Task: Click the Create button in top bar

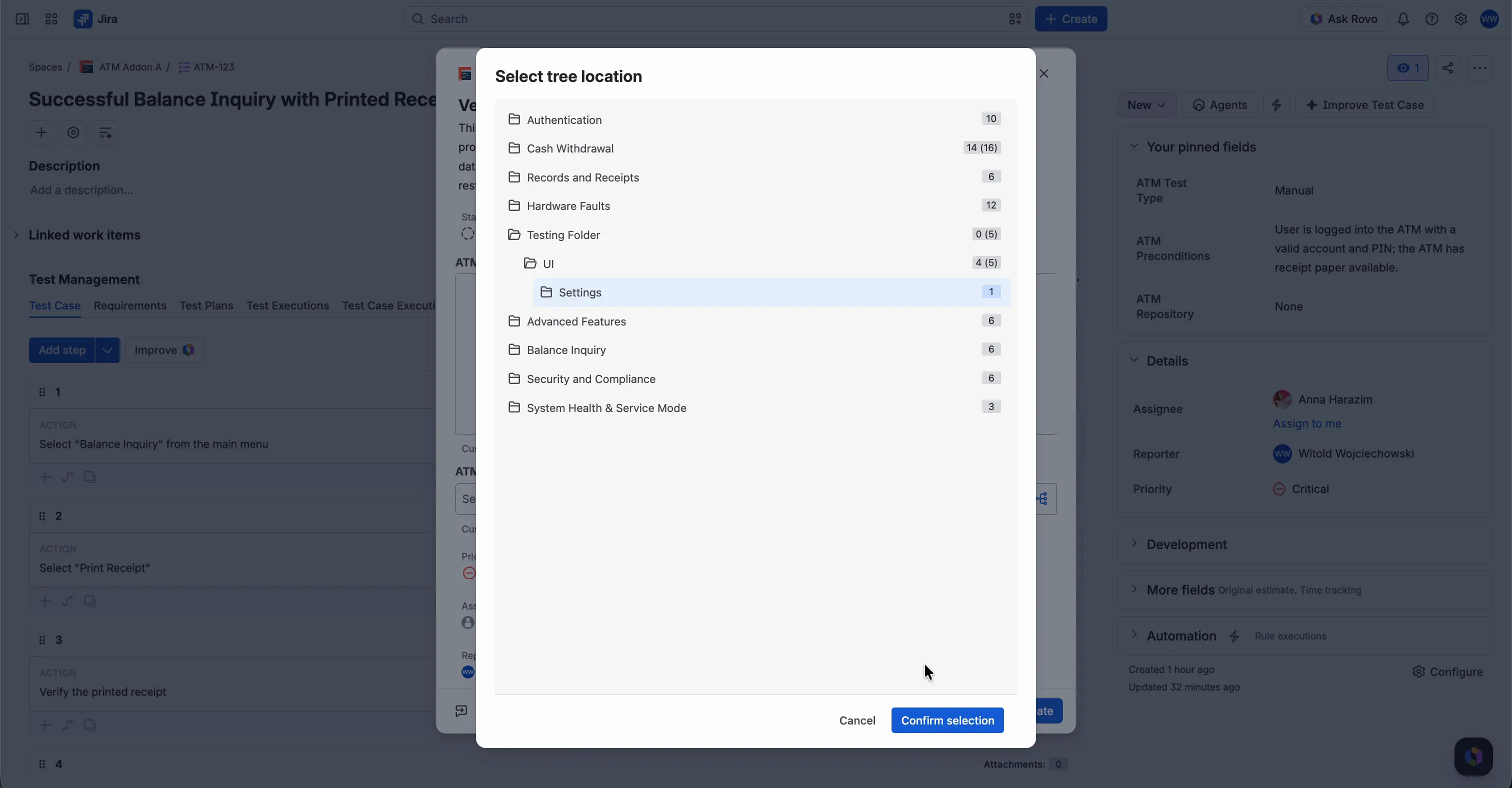Action: (x=1070, y=19)
